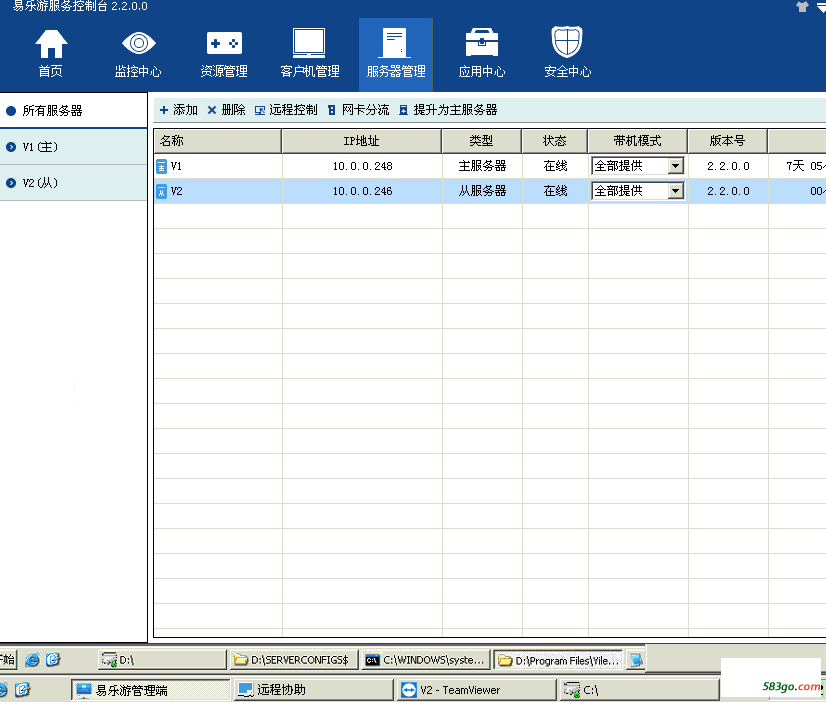Select IP cell 10.0.0.246
The width and height of the screenshot is (826, 702).
click(362, 191)
